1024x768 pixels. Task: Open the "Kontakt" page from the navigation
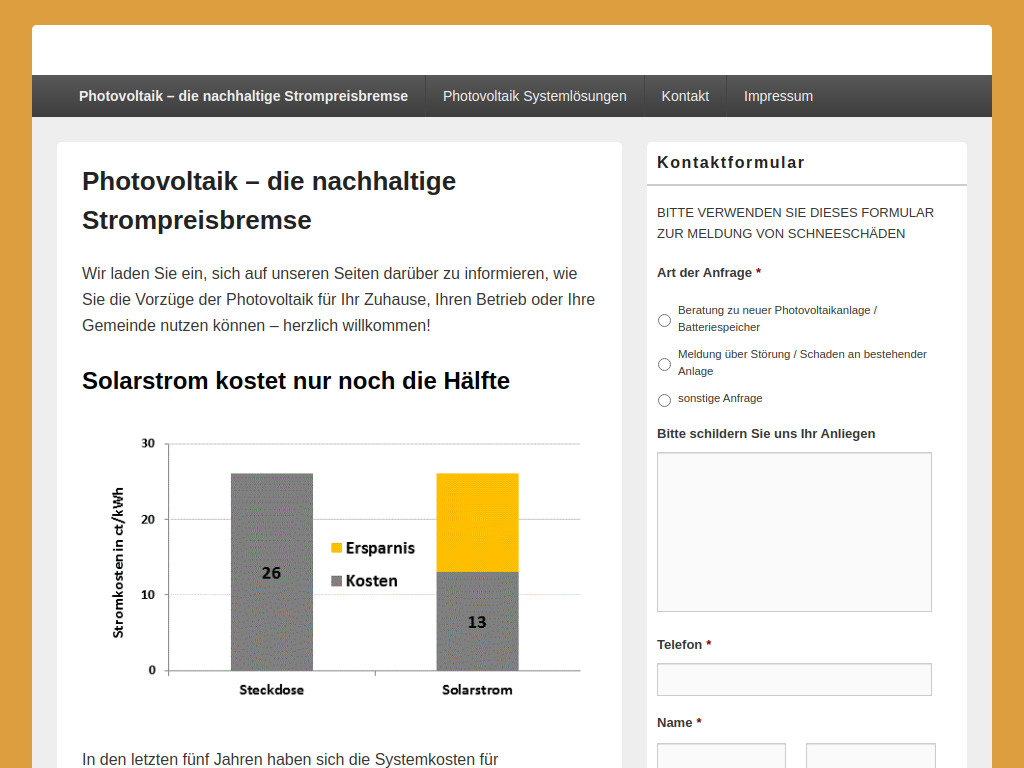685,96
